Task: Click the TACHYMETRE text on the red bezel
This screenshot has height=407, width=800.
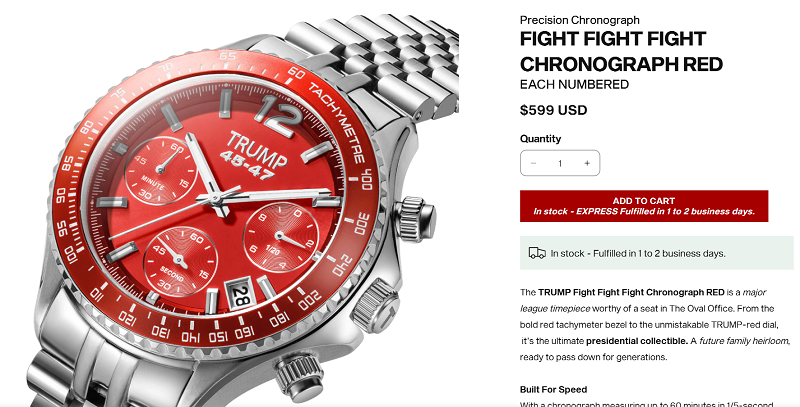Action: (336, 121)
